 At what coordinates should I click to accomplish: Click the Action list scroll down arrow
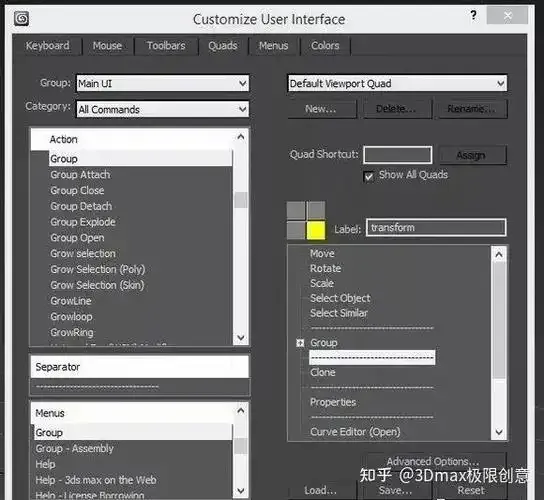241,337
